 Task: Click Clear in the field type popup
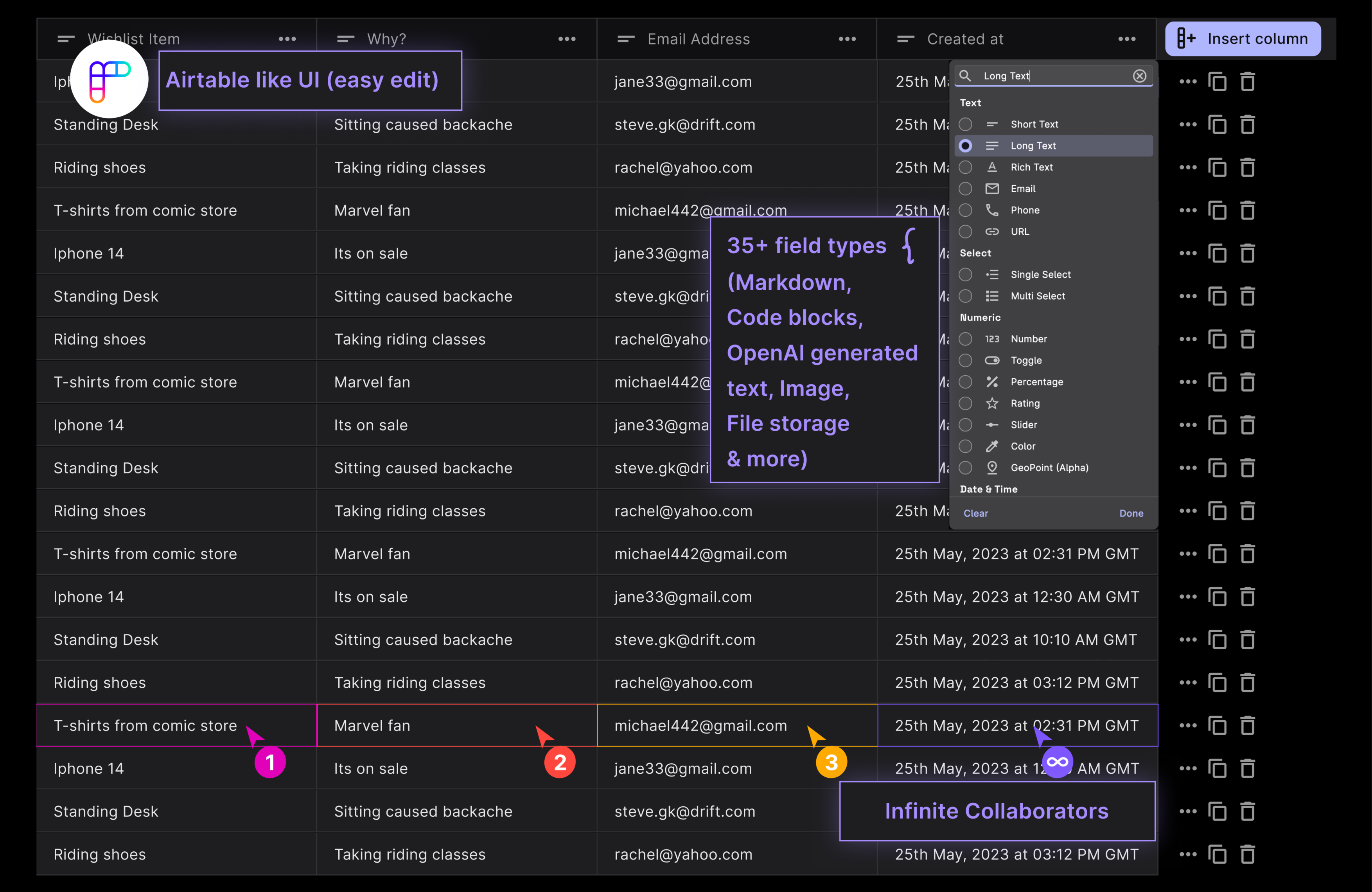coord(975,513)
